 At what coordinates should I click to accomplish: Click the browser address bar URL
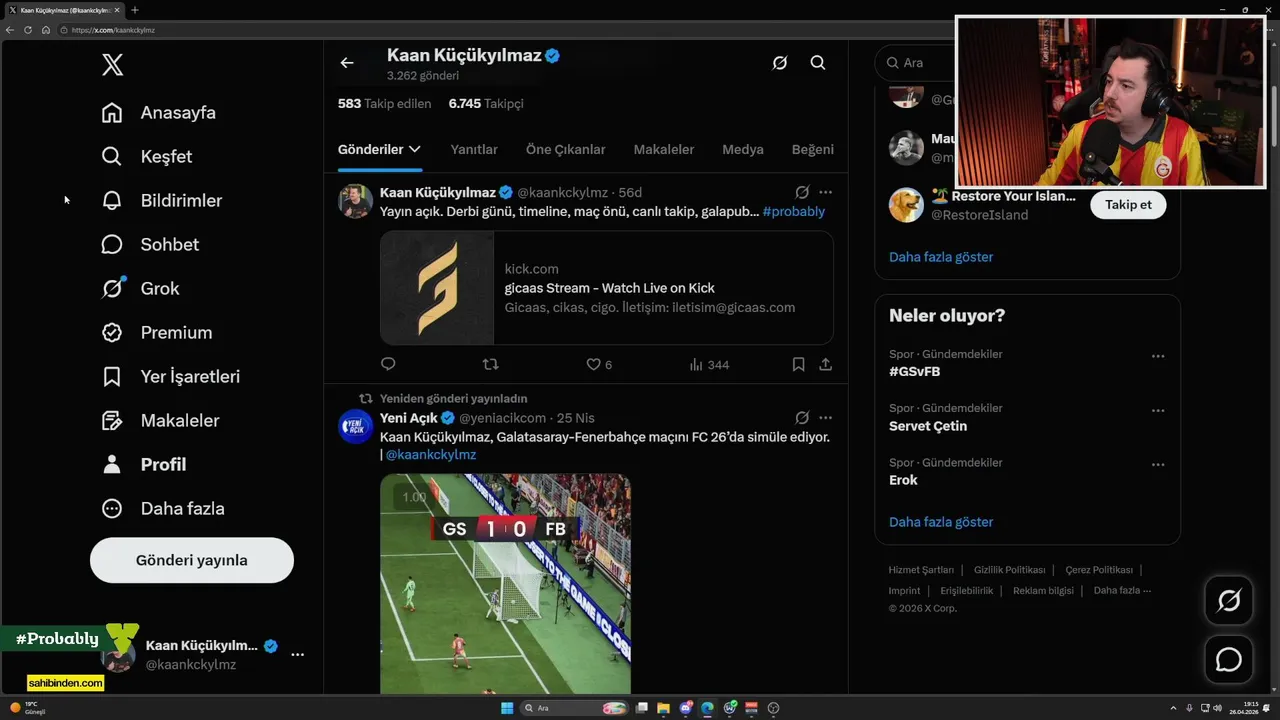(x=113, y=30)
